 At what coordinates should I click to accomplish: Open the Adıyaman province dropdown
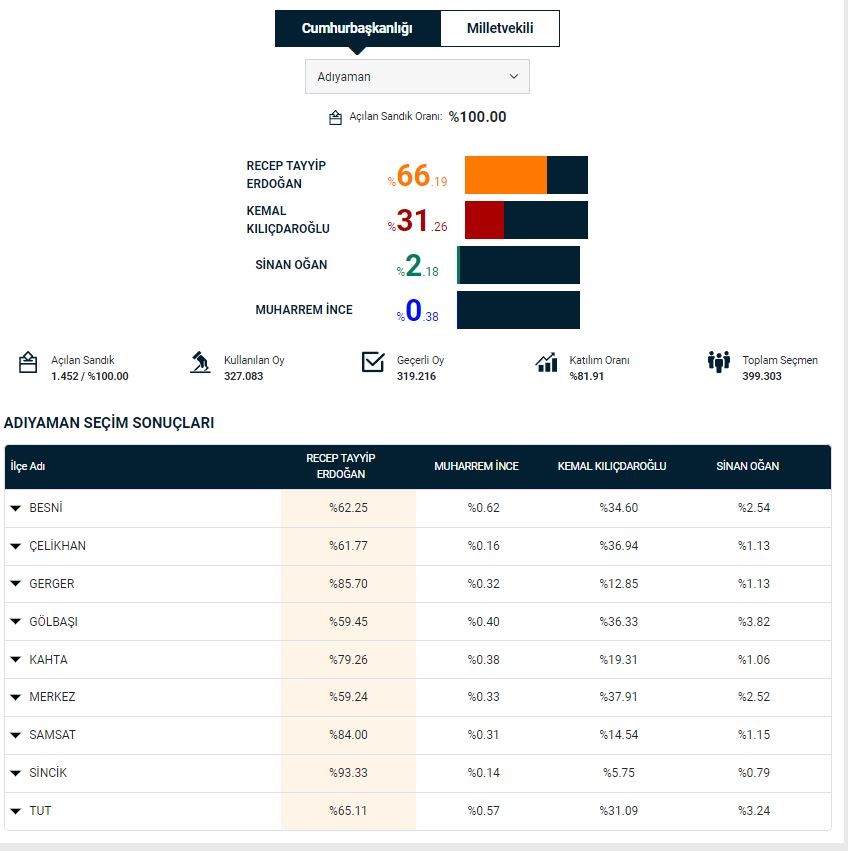(x=417, y=77)
